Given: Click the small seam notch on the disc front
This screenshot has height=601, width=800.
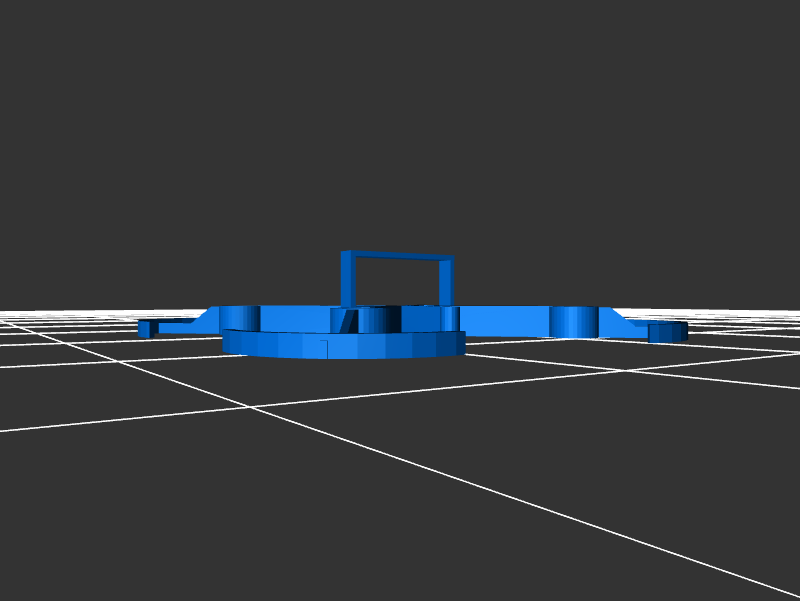Looking at the screenshot, I should [x=322, y=344].
